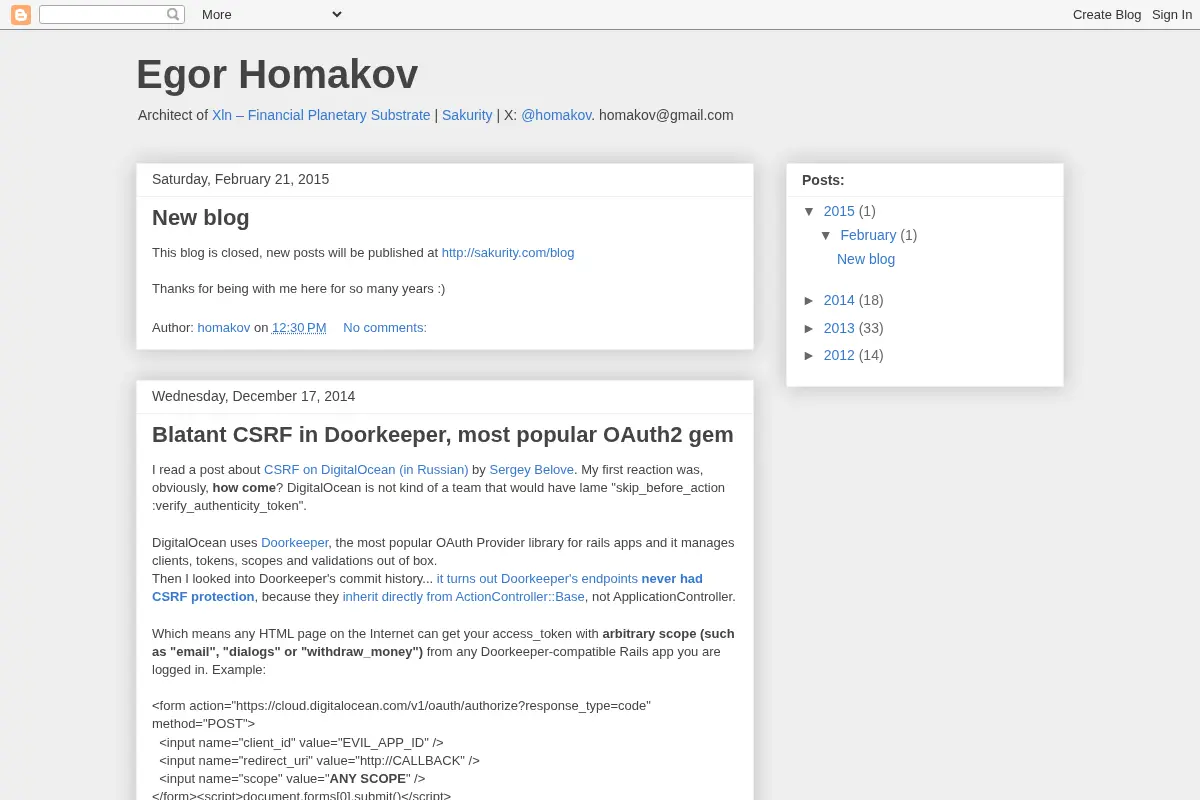Open the 2015 archive link
The height and width of the screenshot is (800, 1200).
tap(839, 211)
